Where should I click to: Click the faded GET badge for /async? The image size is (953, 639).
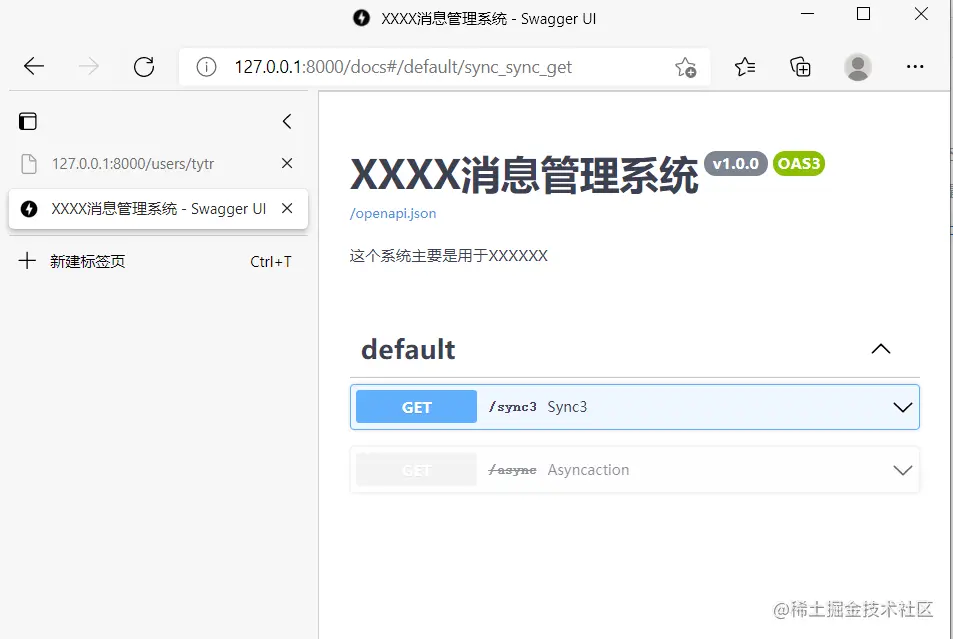pos(416,470)
